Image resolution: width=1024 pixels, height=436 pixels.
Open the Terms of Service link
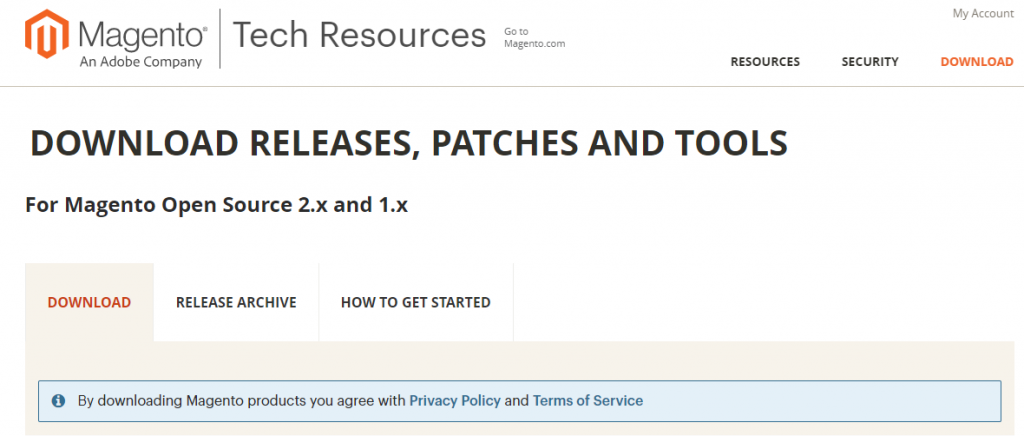pyautogui.click(x=588, y=400)
